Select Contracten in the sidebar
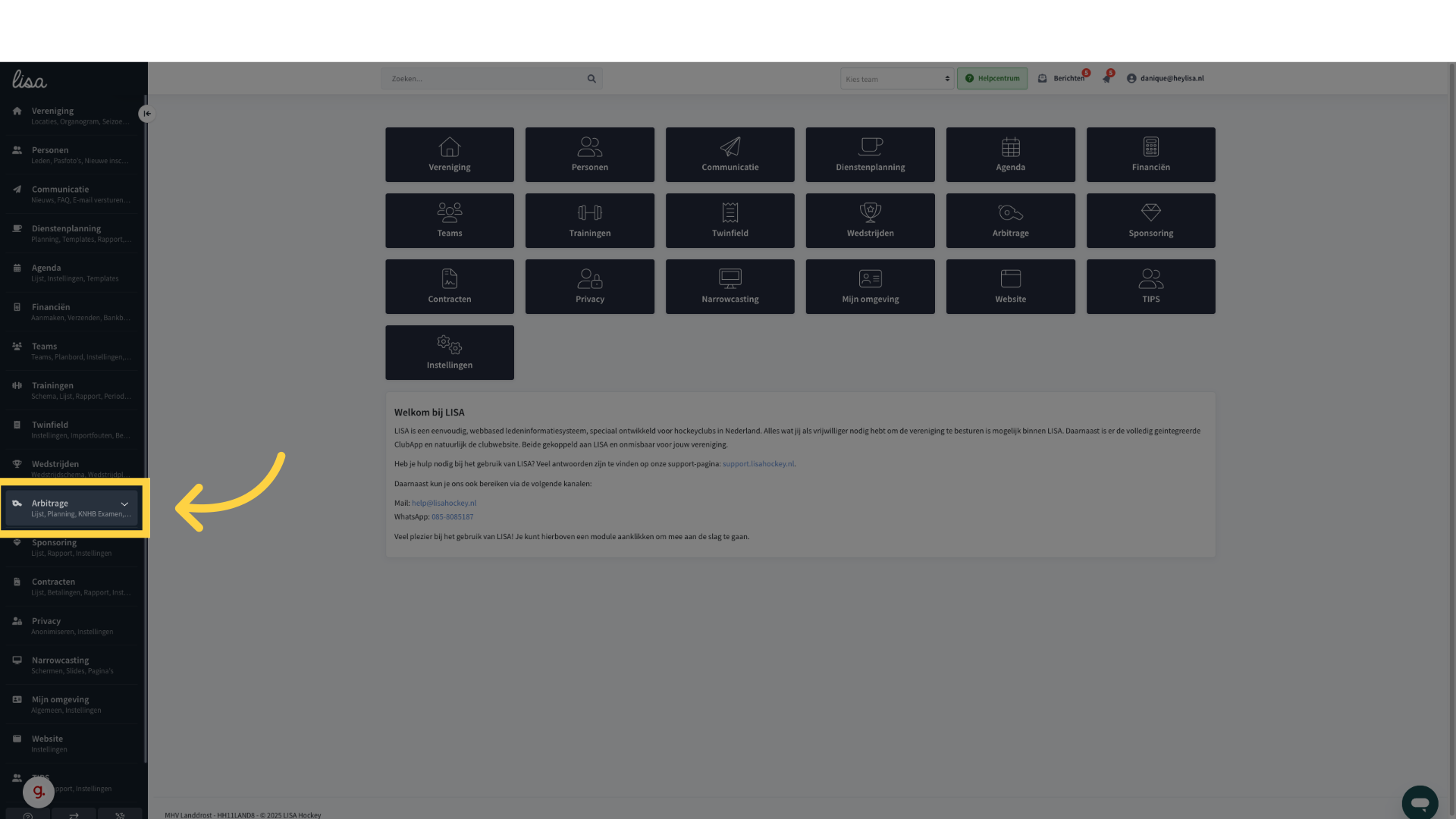Viewport: 1456px width, 819px height. pyautogui.click(x=72, y=587)
